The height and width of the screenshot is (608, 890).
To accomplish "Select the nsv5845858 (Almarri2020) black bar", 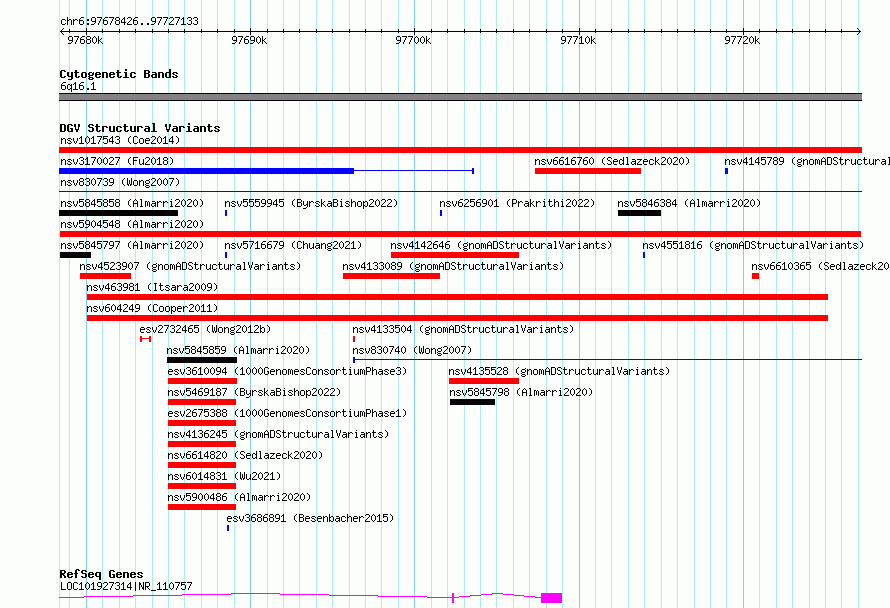I will tap(119, 213).
